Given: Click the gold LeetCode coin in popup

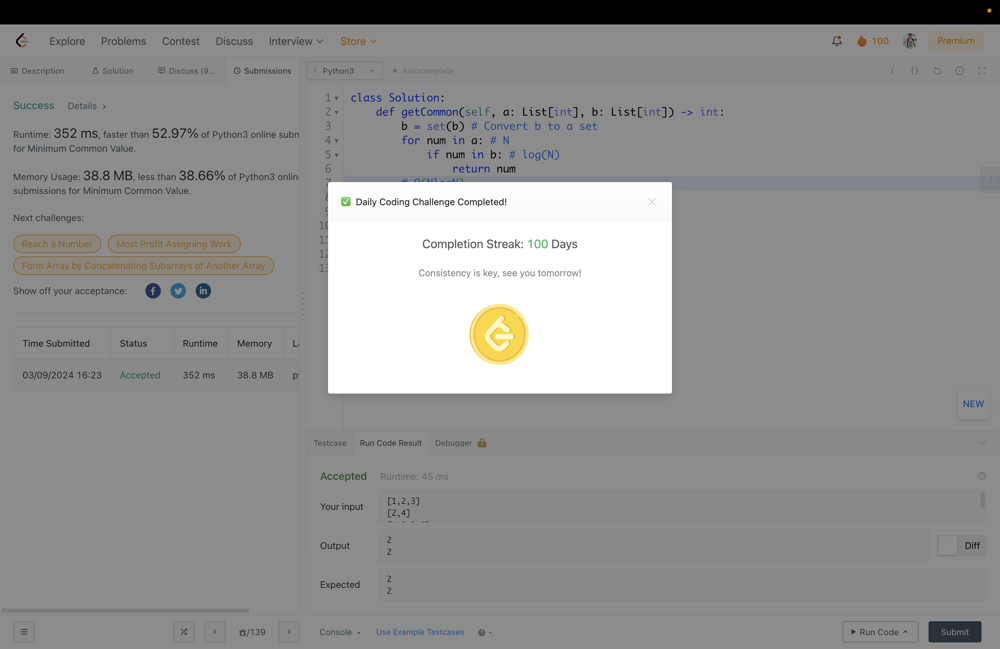Looking at the screenshot, I should [499, 335].
